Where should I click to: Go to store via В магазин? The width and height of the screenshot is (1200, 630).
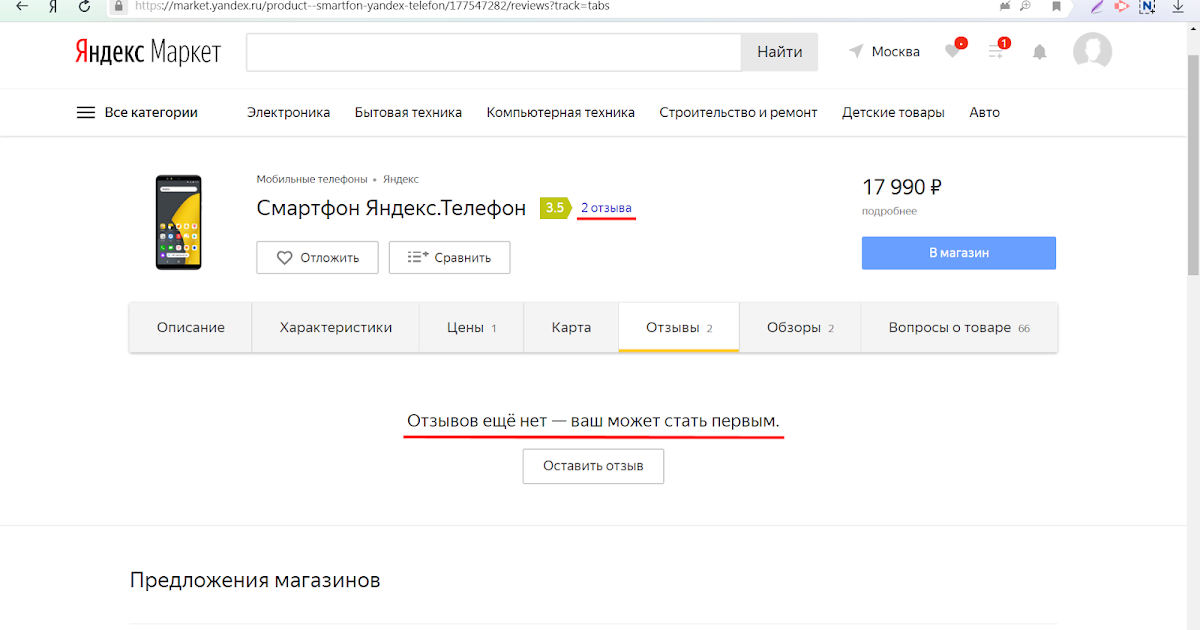click(x=959, y=253)
